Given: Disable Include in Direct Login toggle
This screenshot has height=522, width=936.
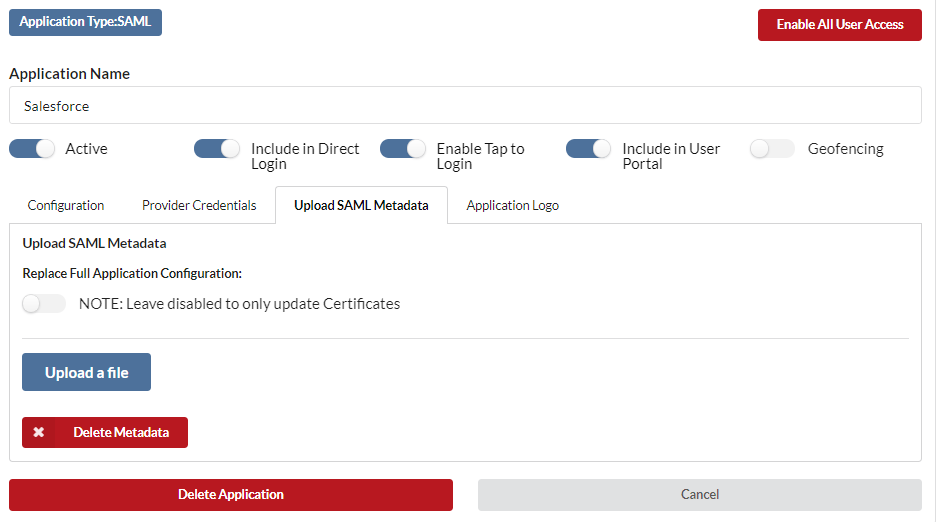Looking at the screenshot, I should [x=217, y=149].
